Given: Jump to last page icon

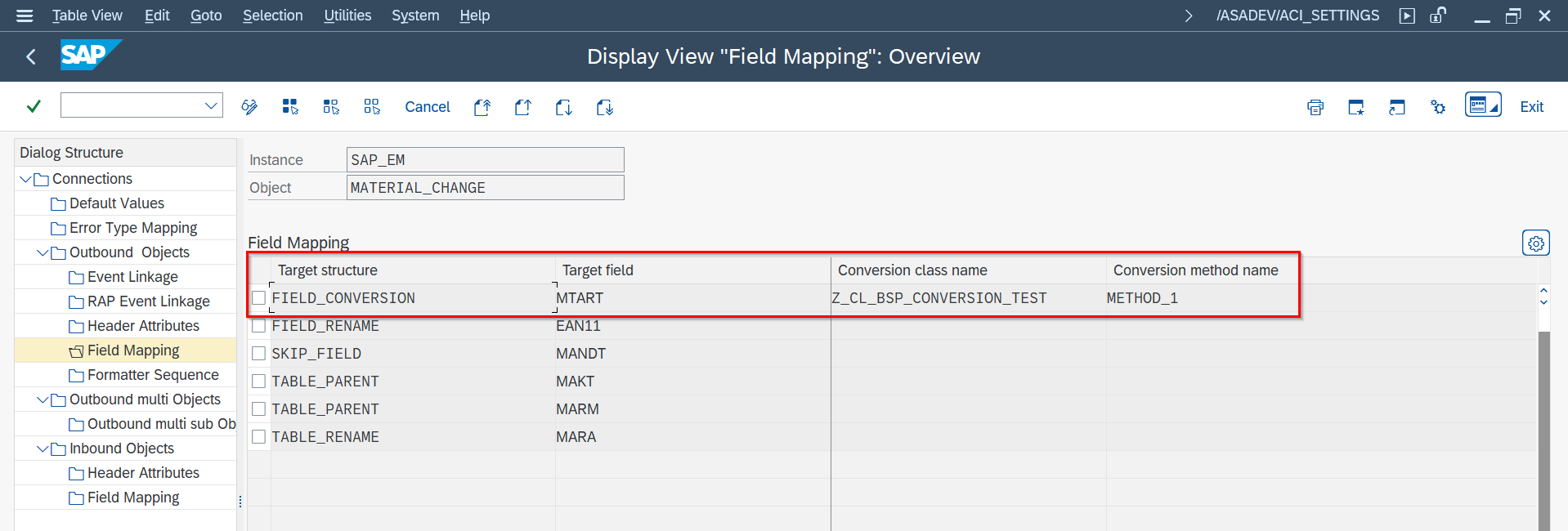Looking at the screenshot, I should click(x=605, y=107).
